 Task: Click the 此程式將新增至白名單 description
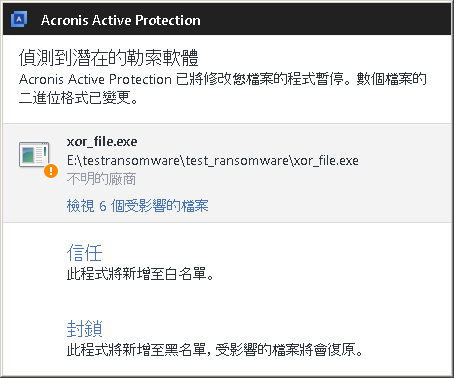pyautogui.click(x=140, y=274)
